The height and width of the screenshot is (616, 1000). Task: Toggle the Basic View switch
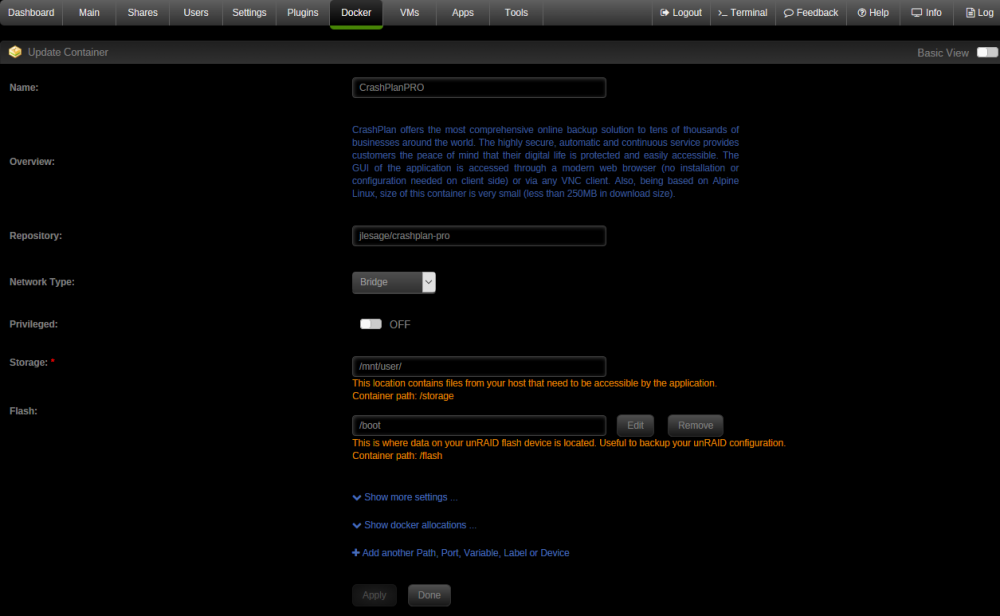point(987,52)
